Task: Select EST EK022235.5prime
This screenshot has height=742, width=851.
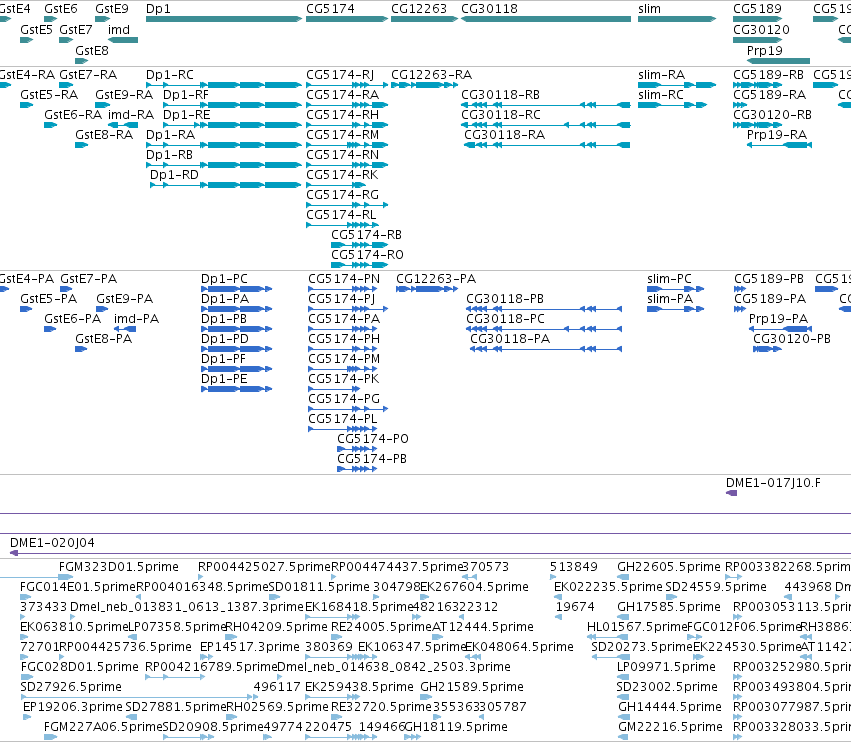Action: (608, 586)
